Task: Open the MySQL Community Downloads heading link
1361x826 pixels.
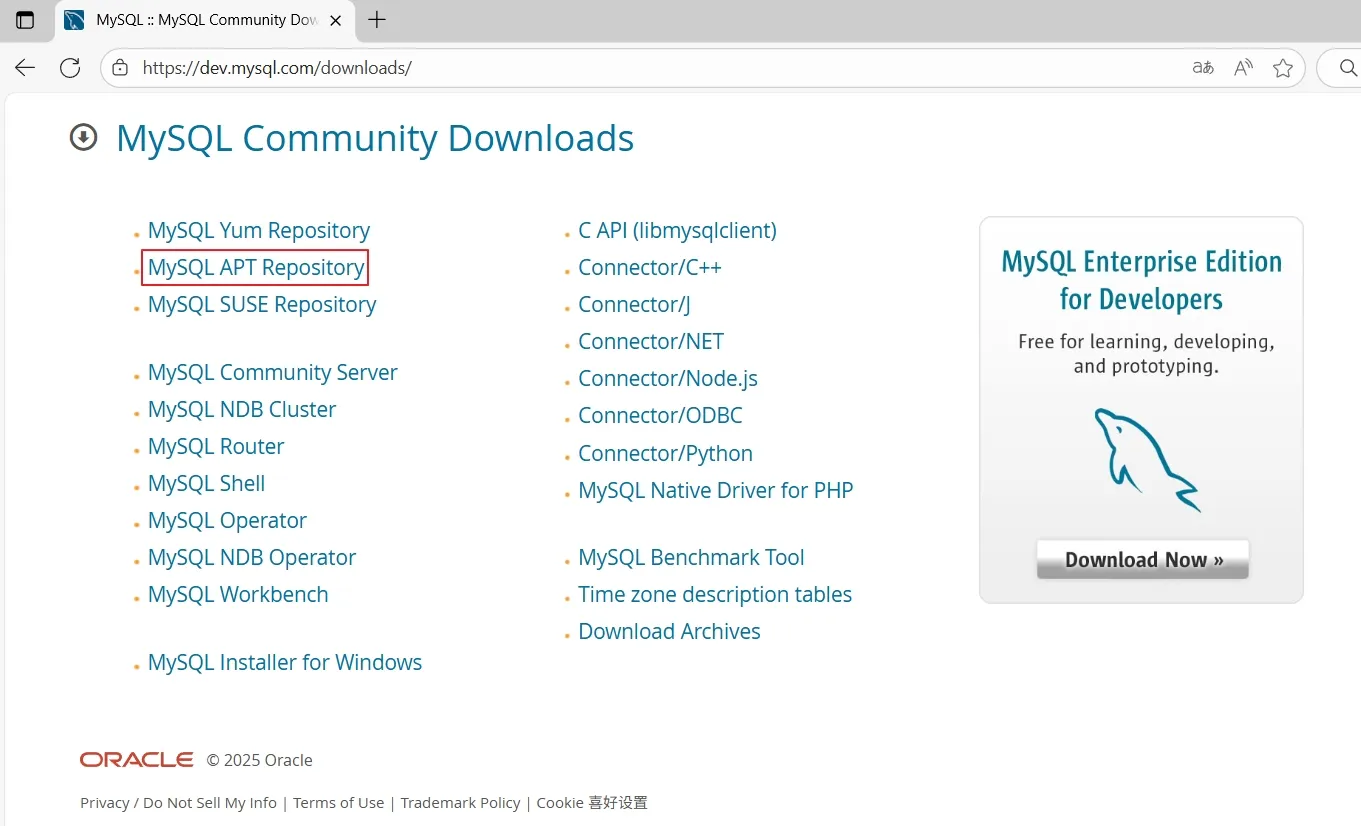Action: [375, 138]
